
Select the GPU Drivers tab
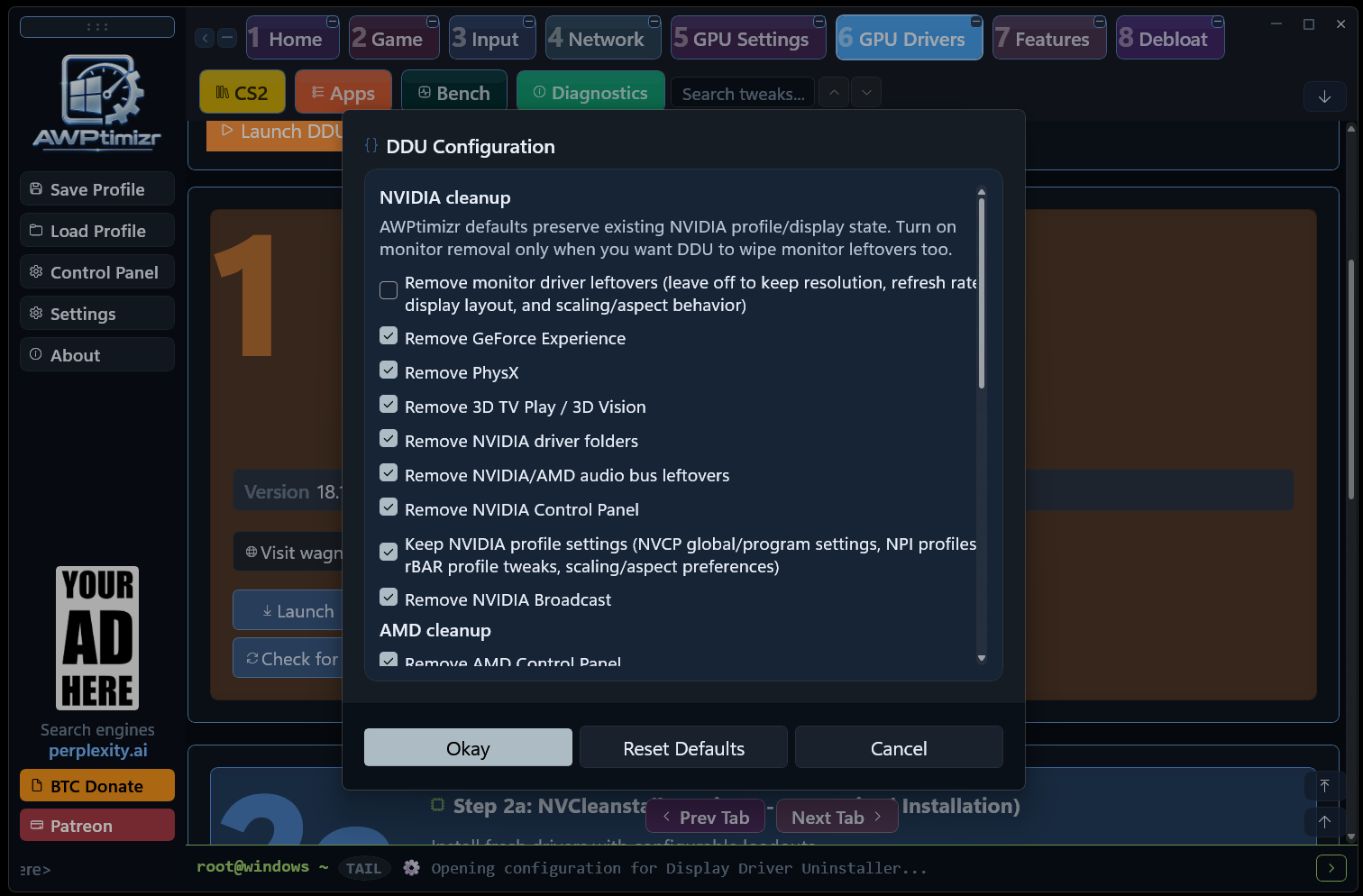point(910,39)
